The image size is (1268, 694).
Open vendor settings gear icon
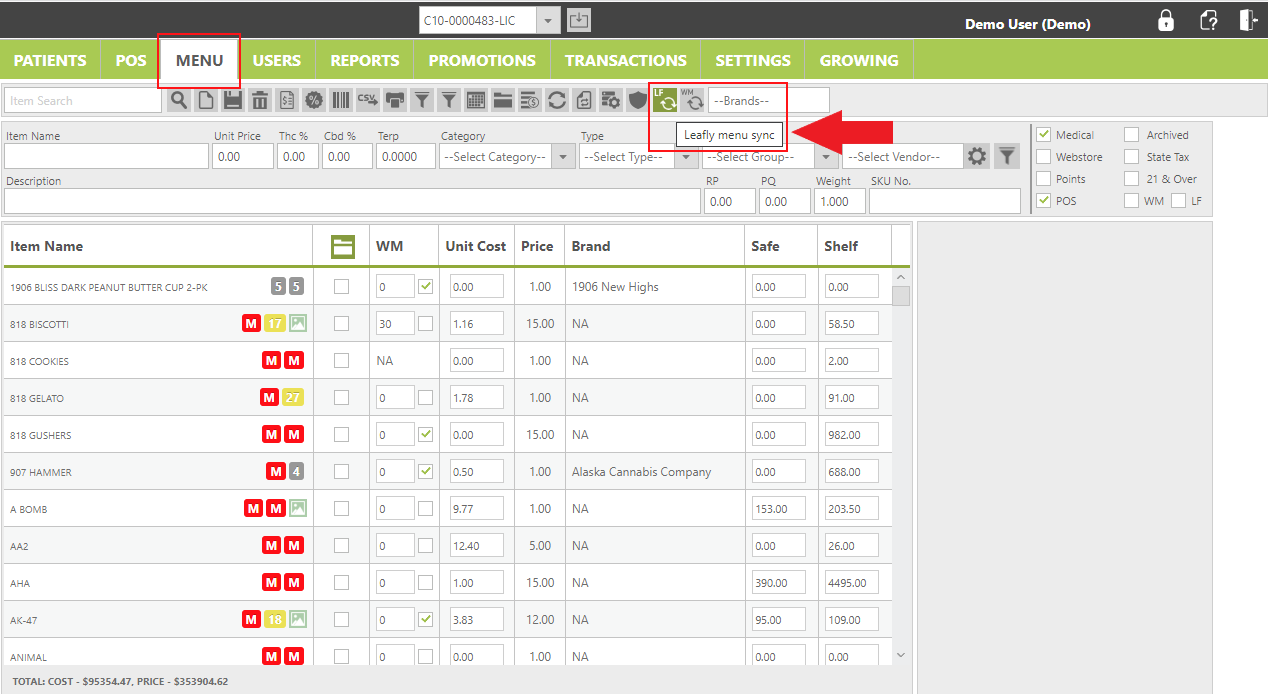[977, 156]
